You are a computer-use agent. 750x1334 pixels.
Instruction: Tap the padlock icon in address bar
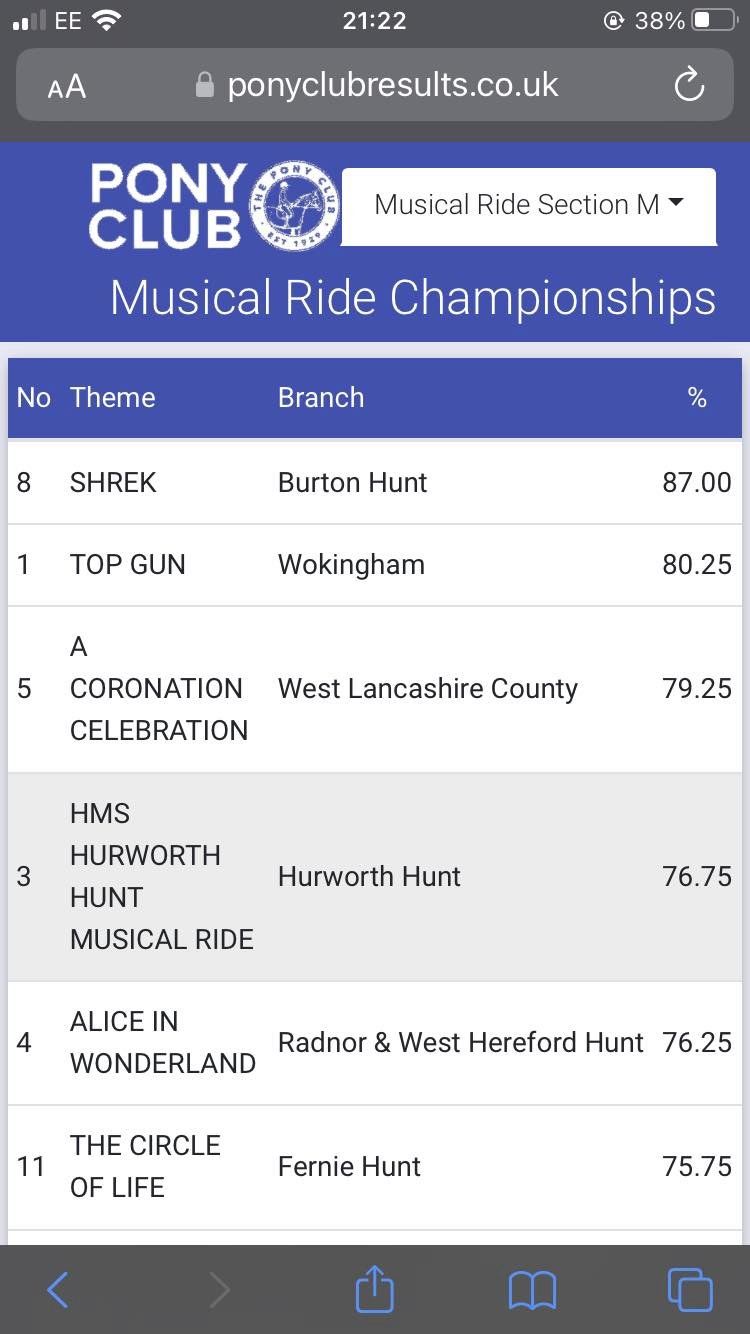[205, 85]
